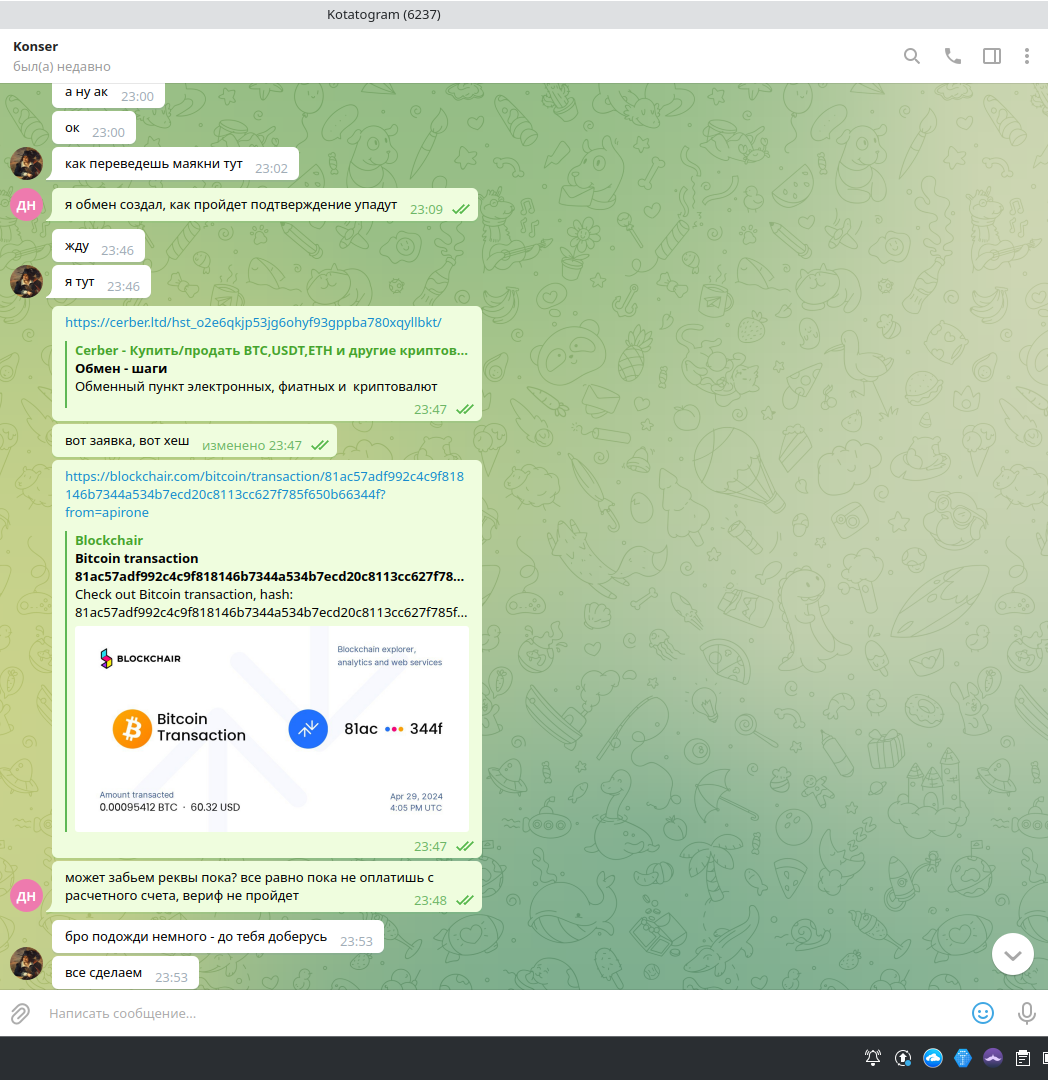Search in this chat with magnifier icon

click(x=912, y=56)
